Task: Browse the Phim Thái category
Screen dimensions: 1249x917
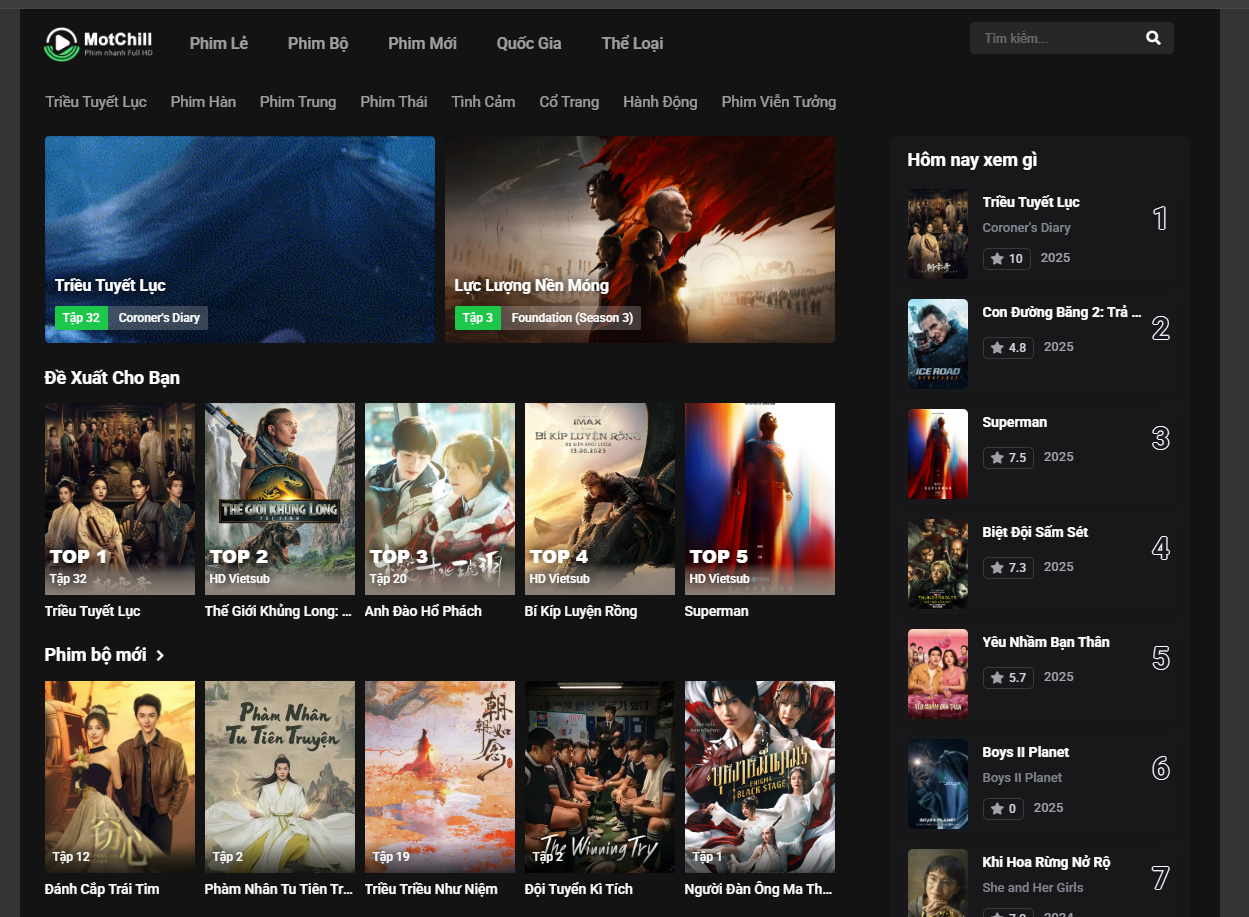Action: [x=394, y=102]
